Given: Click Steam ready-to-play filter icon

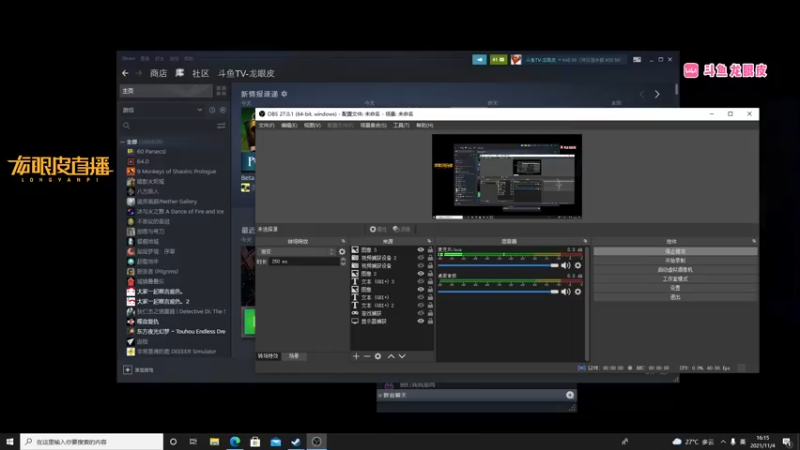Looking at the screenshot, I should coord(223,110).
